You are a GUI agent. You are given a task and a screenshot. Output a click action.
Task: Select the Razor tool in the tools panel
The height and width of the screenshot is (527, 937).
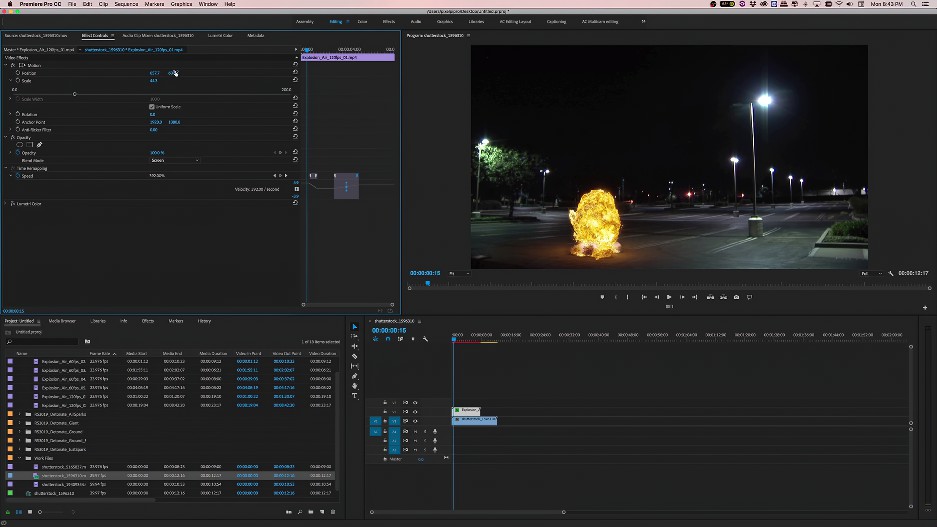point(354,357)
